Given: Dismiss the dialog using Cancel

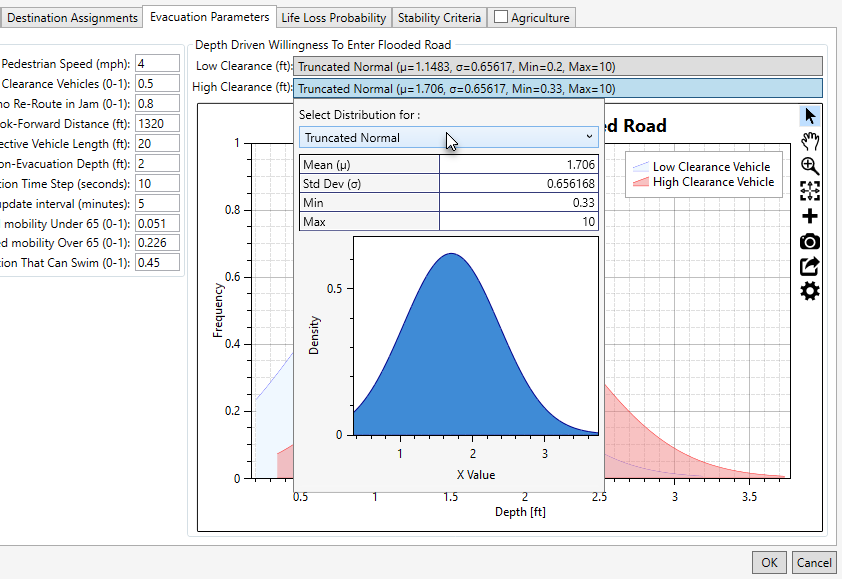Looking at the screenshot, I should tap(814, 562).
